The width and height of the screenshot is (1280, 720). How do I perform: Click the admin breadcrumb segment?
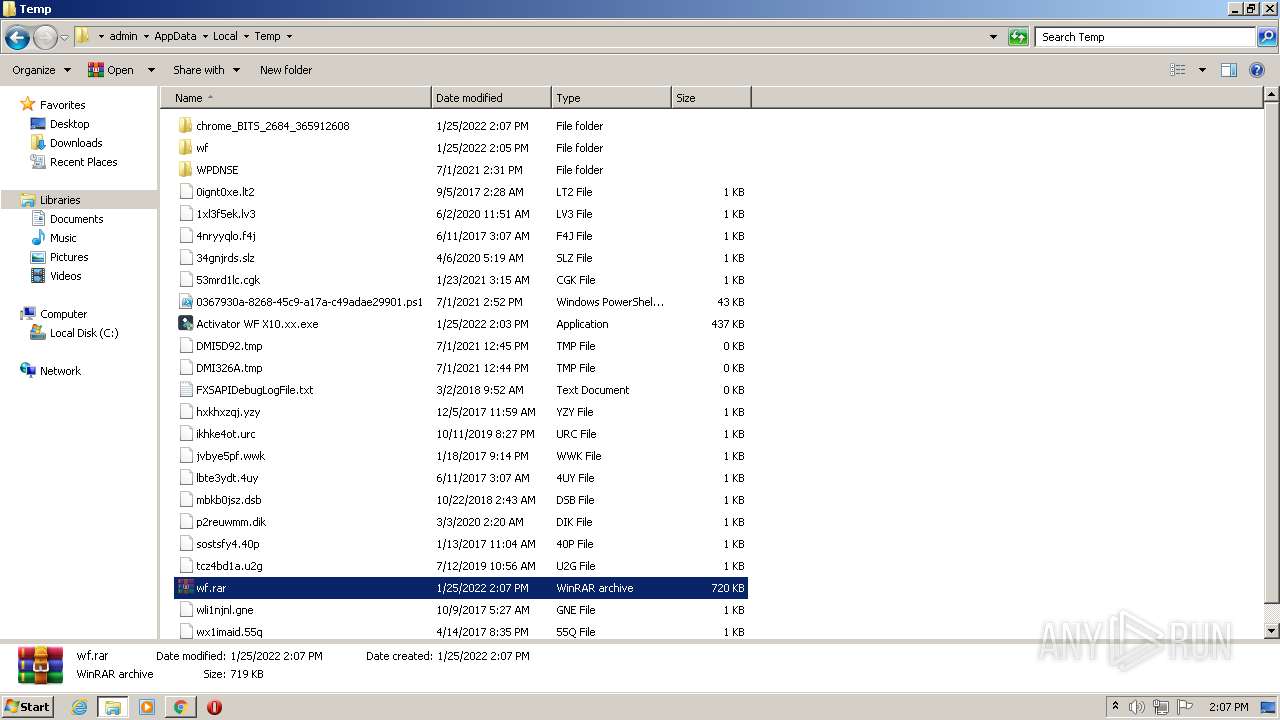point(123,36)
